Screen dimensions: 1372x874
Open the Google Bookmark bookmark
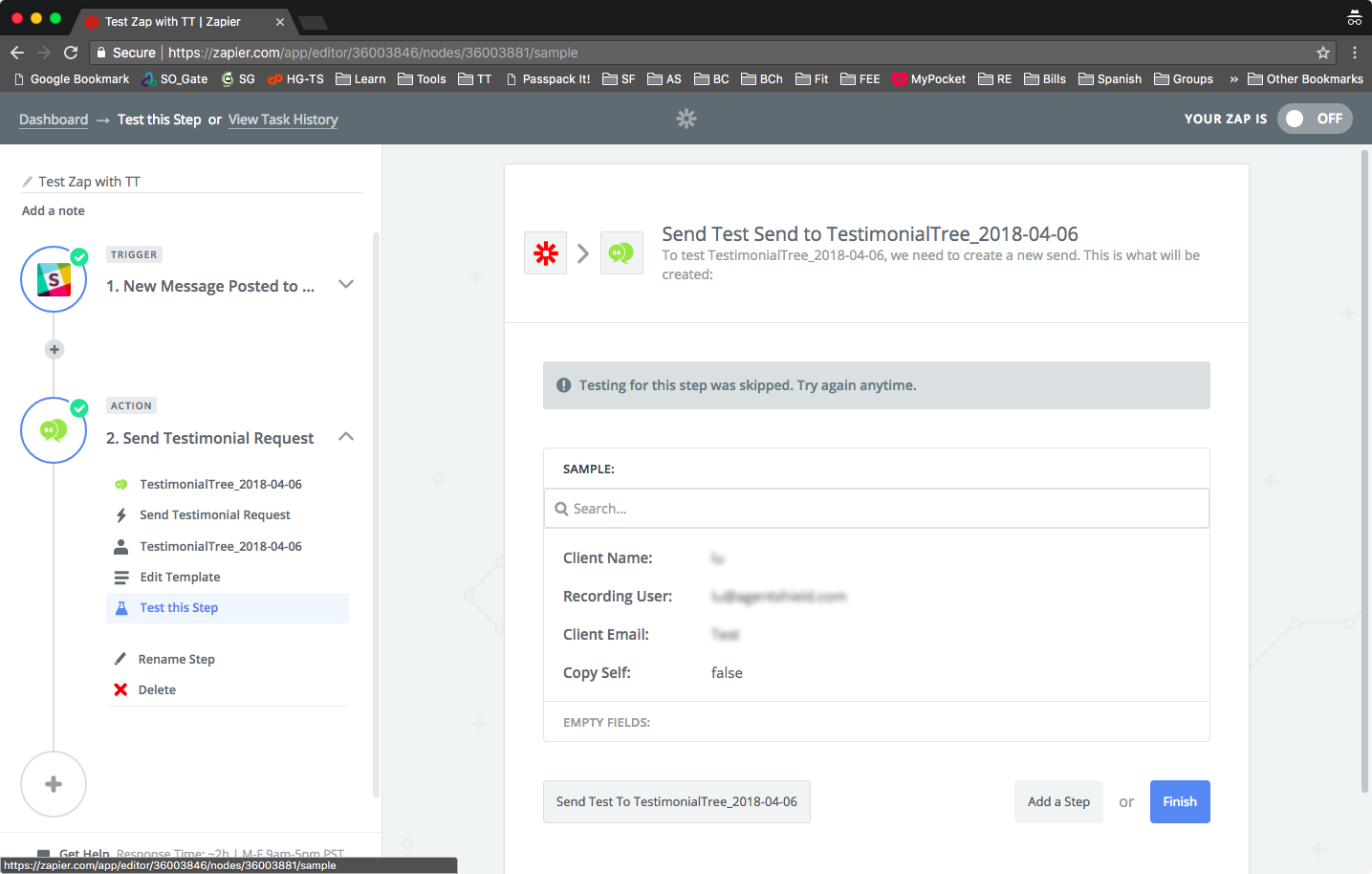pos(72,79)
